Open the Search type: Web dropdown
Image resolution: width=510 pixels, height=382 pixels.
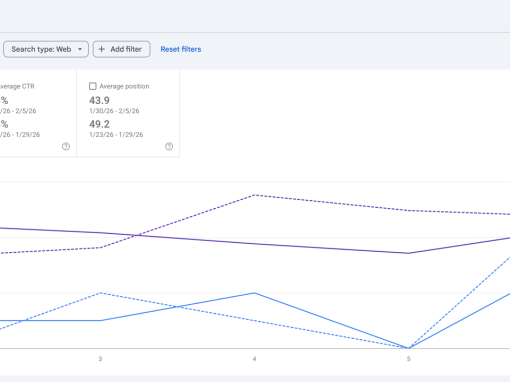46,49
